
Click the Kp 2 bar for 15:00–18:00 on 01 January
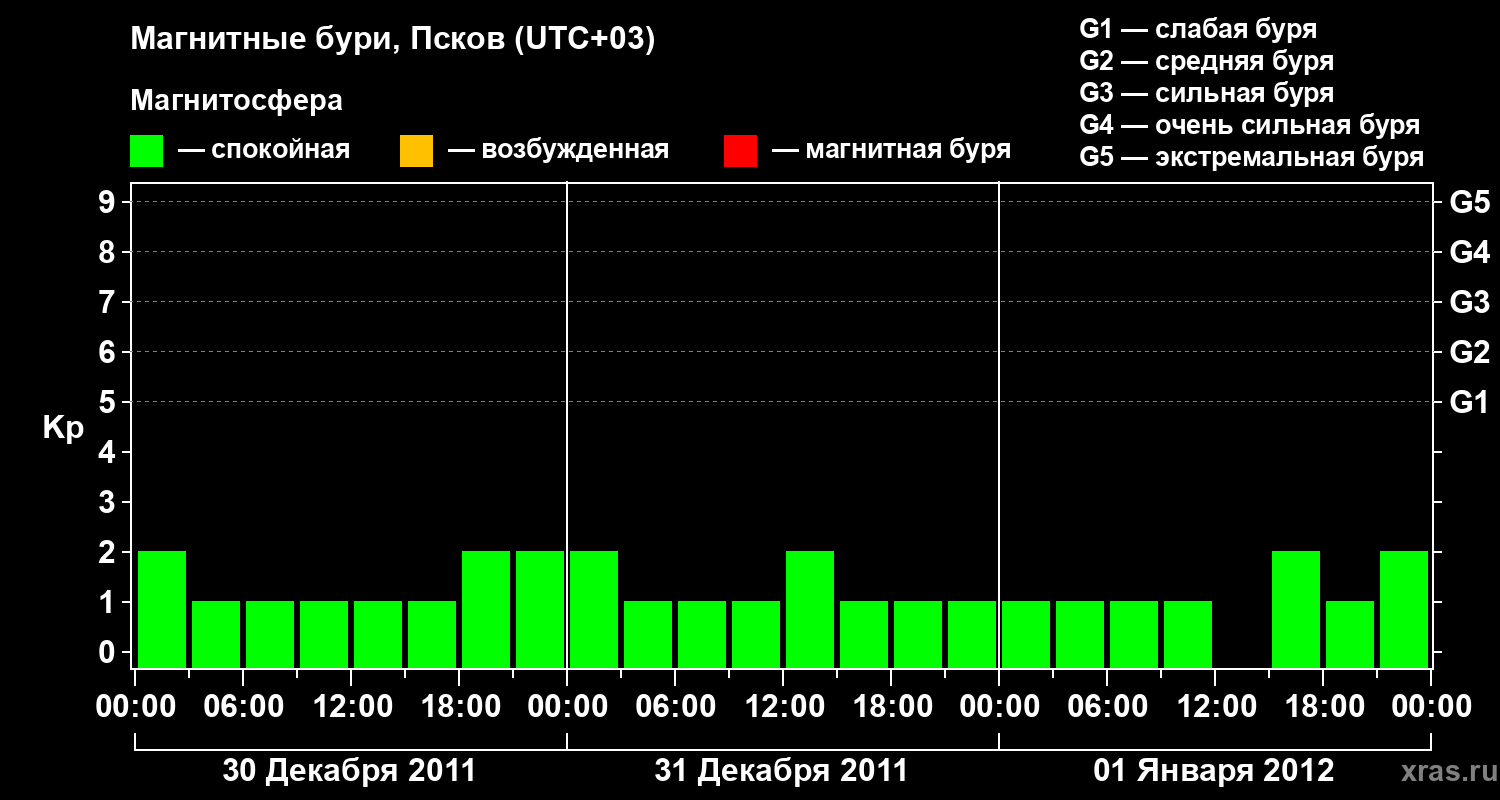pos(1296,609)
